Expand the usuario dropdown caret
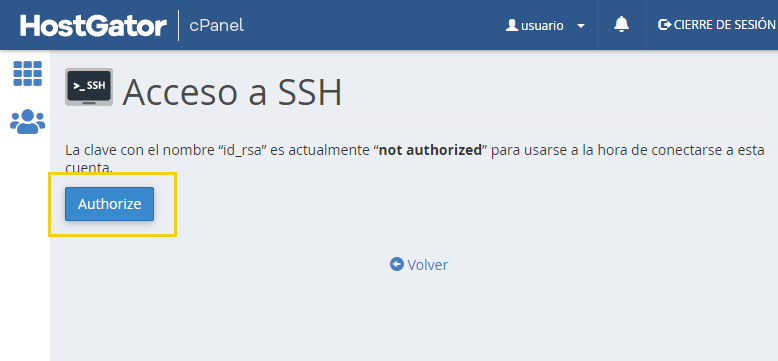 coord(581,26)
